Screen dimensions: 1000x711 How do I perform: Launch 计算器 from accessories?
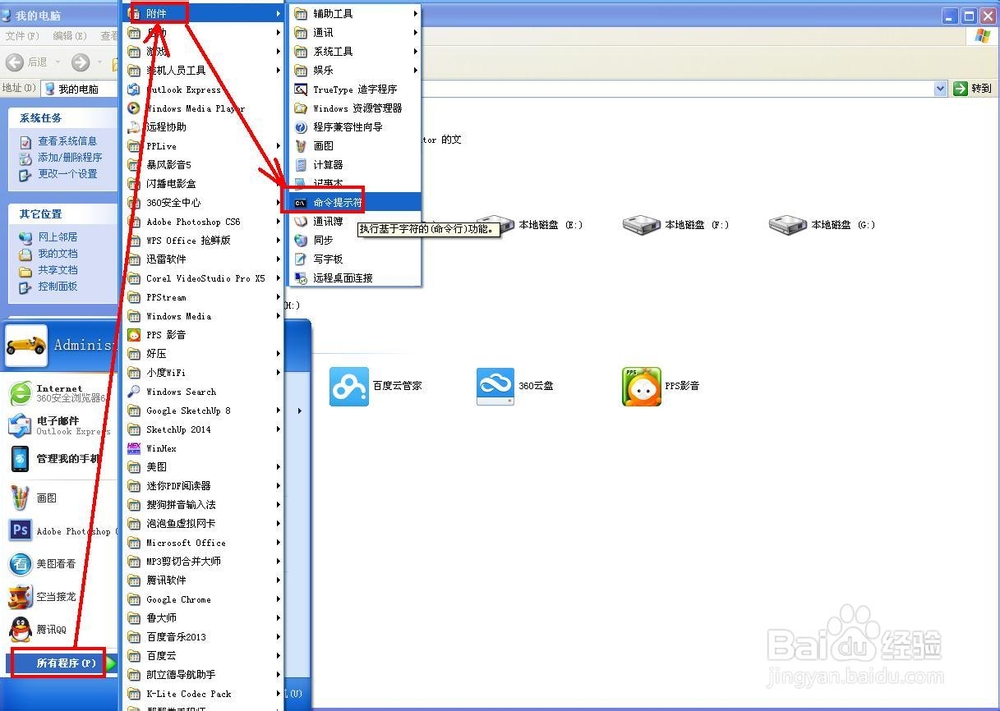(x=355, y=165)
